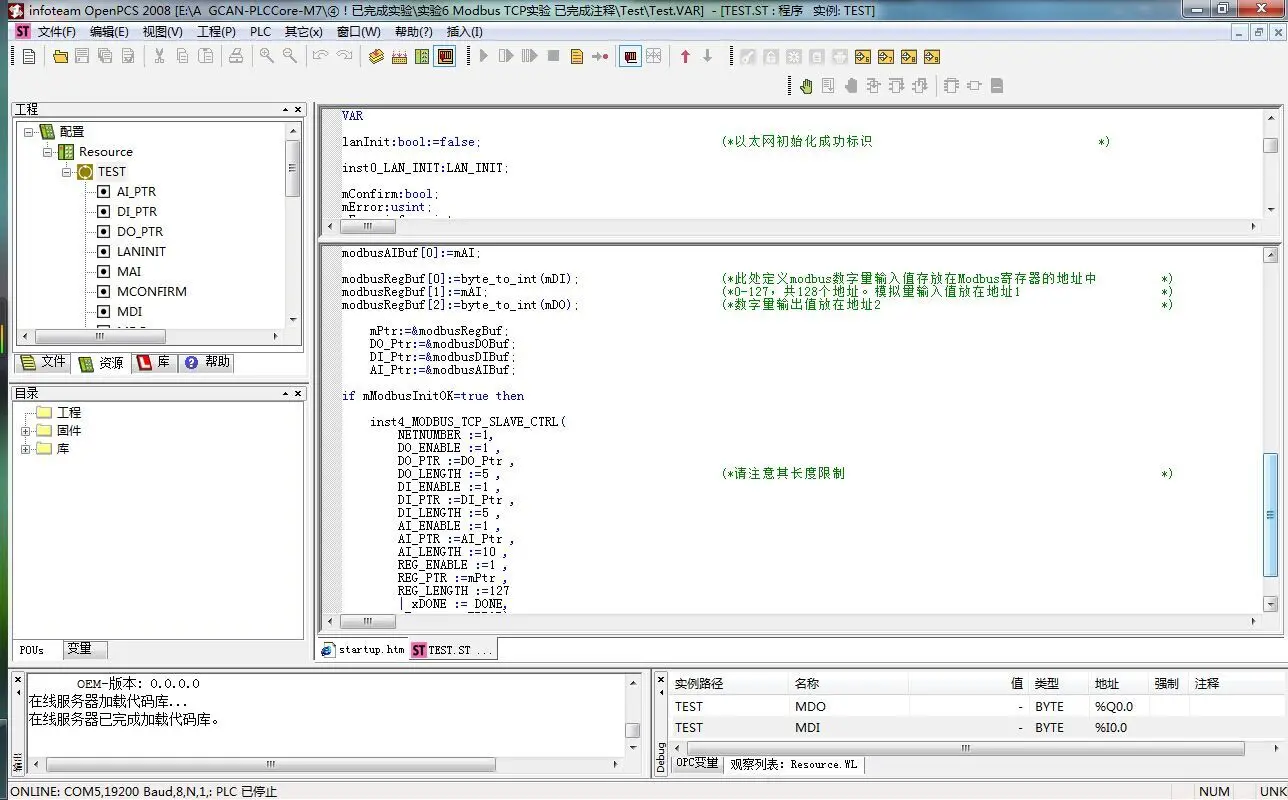Click the Stop PLC square icon
The height and width of the screenshot is (800, 1288).
point(553,57)
